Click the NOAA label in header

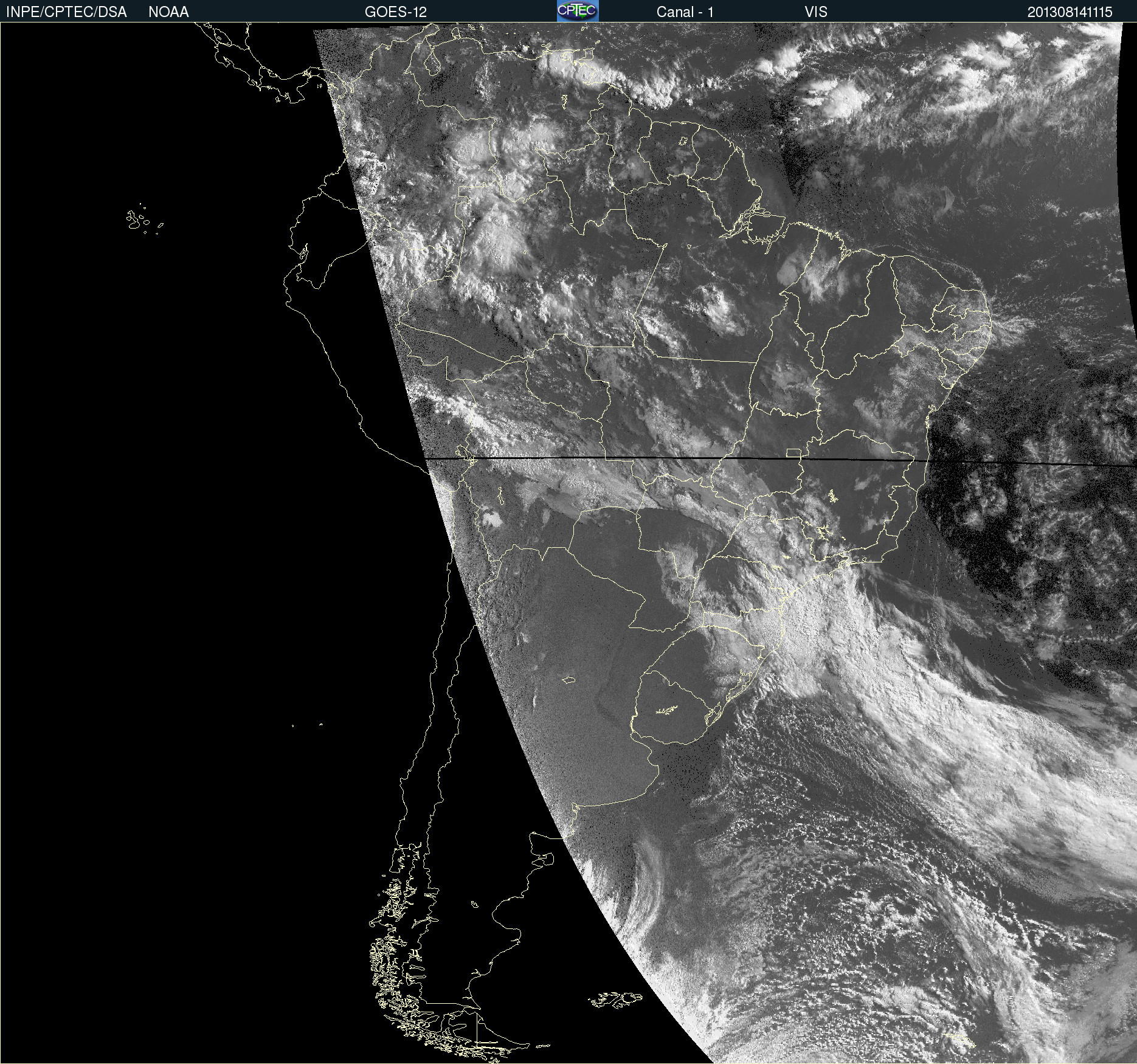(x=168, y=12)
